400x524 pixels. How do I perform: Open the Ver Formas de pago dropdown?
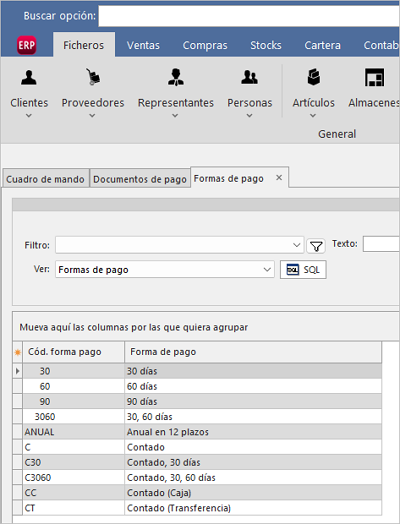click(x=165, y=269)
